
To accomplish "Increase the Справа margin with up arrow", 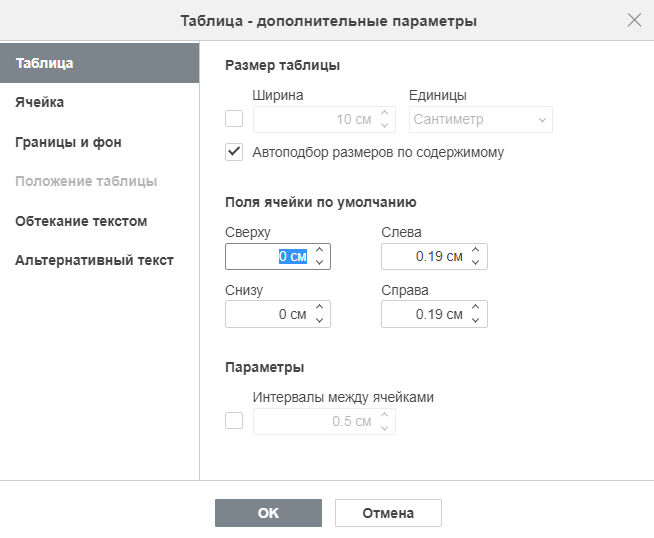I will (x=475, y=307).
